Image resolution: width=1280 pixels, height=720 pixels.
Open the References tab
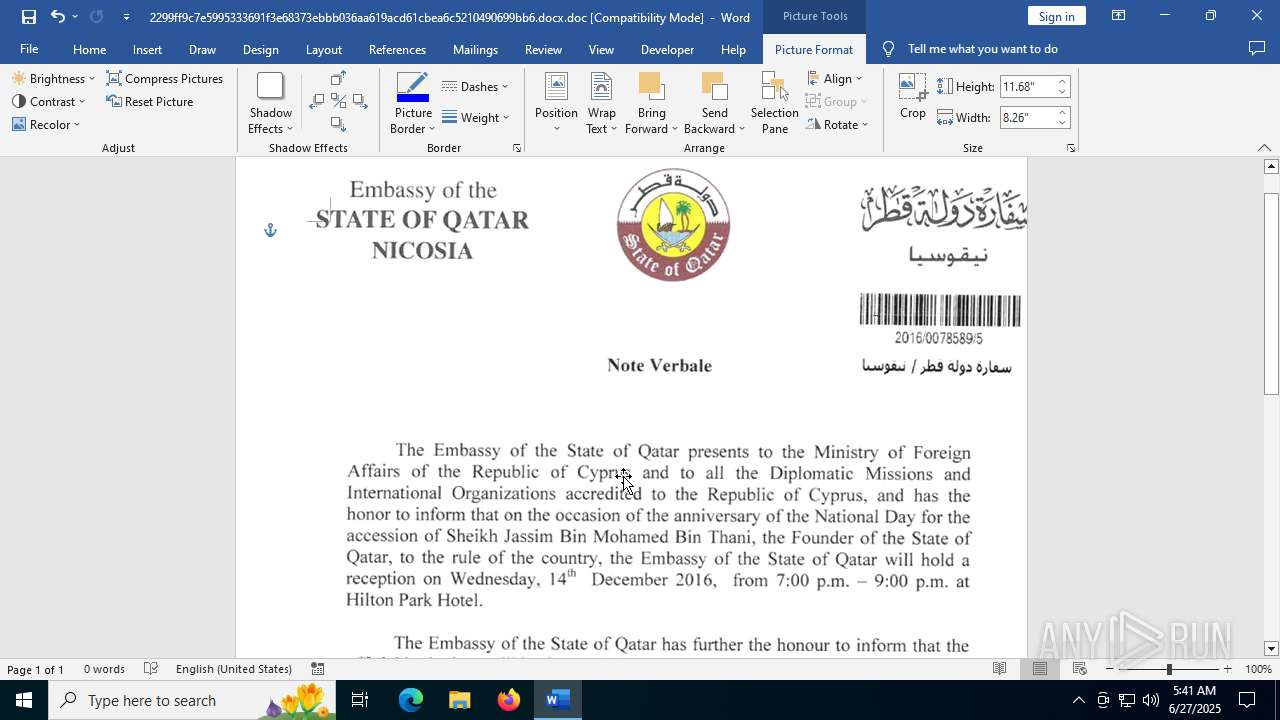[x=397, y=49]
